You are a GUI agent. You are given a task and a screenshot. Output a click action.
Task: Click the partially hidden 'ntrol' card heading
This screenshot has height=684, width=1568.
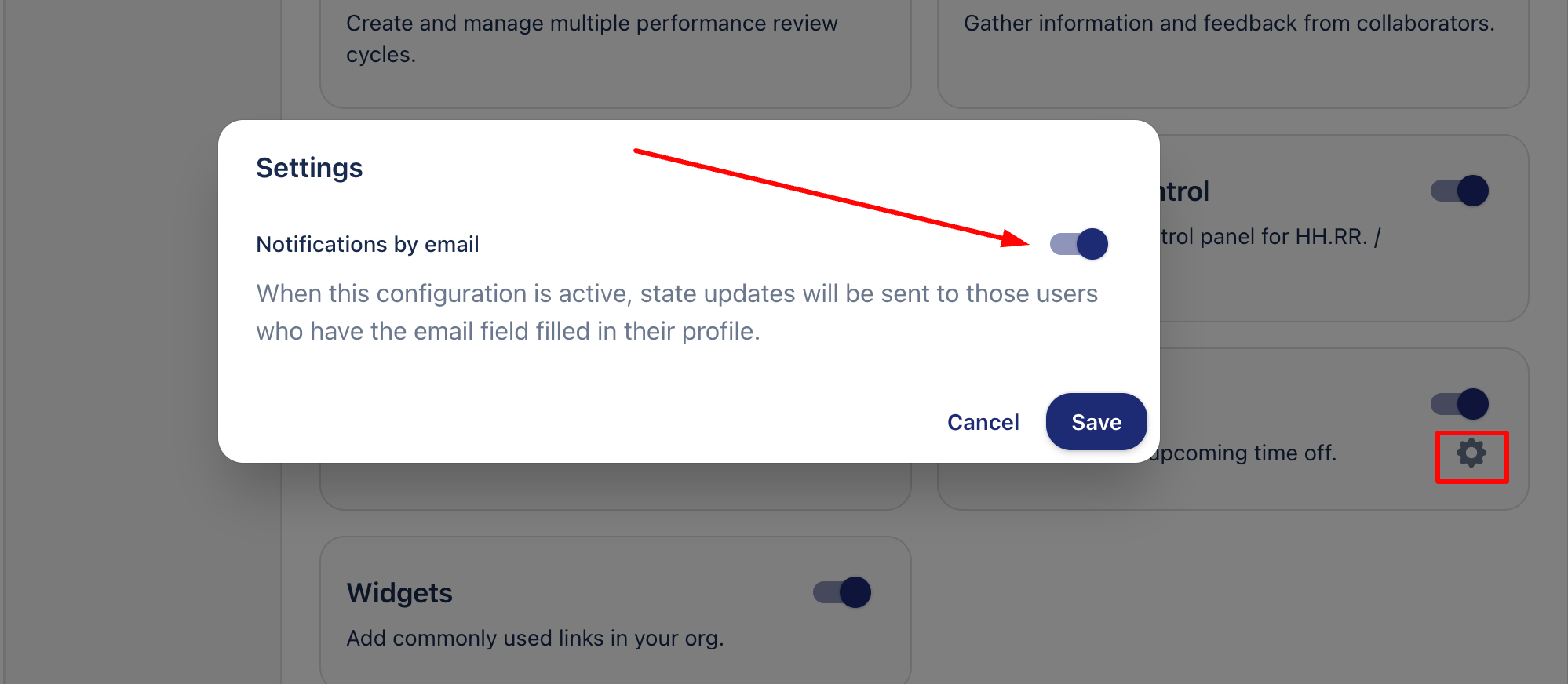click(1185, 191)
